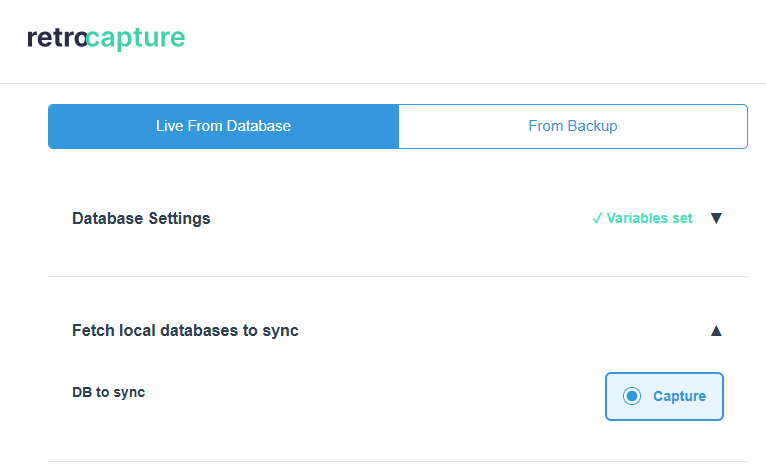766x473 pixels.
Task: Click Fetch local databases to sync heading
Action: click(x=185, y=330)
